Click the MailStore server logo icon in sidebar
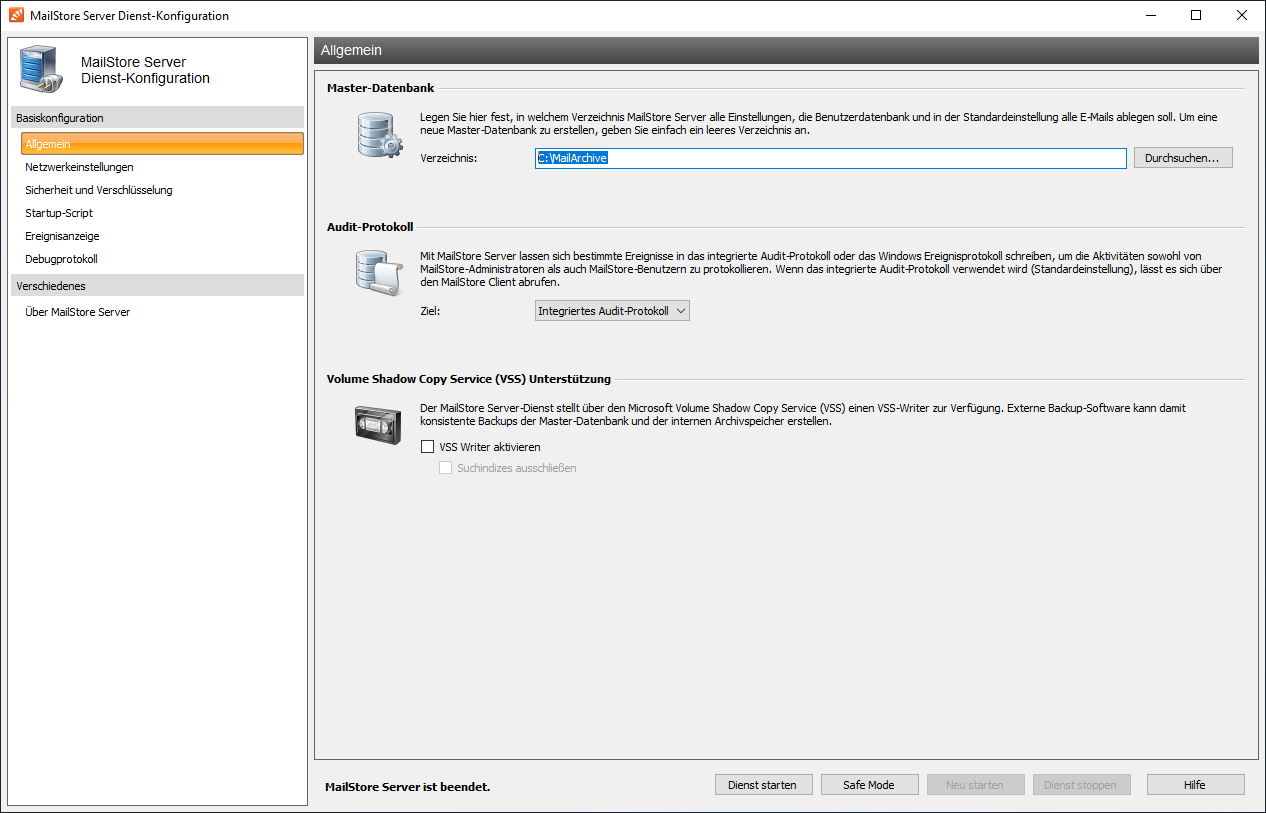 [41, 70]
